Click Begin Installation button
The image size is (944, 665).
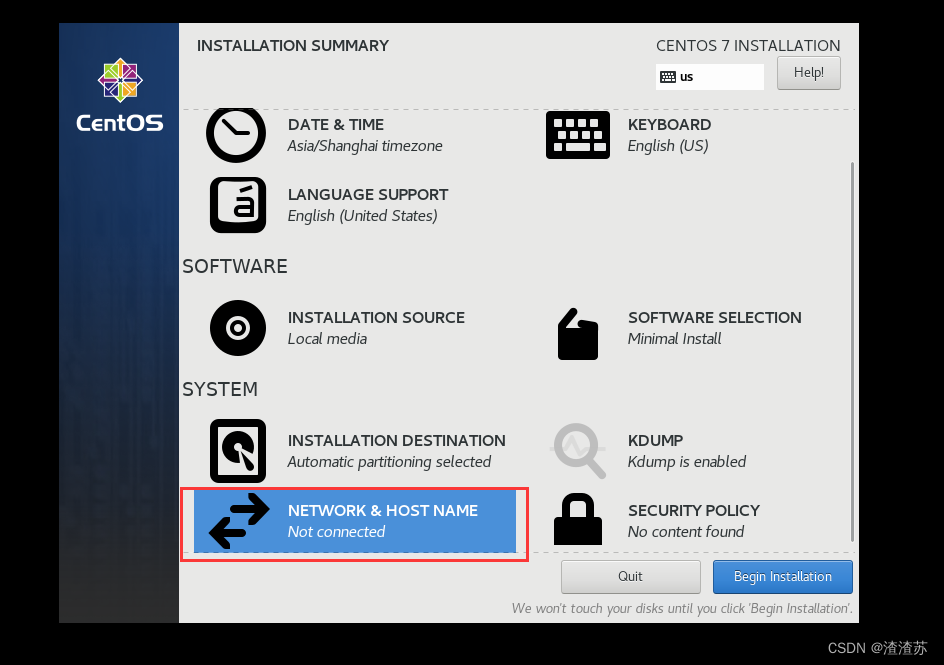click(x=783, y=577)
